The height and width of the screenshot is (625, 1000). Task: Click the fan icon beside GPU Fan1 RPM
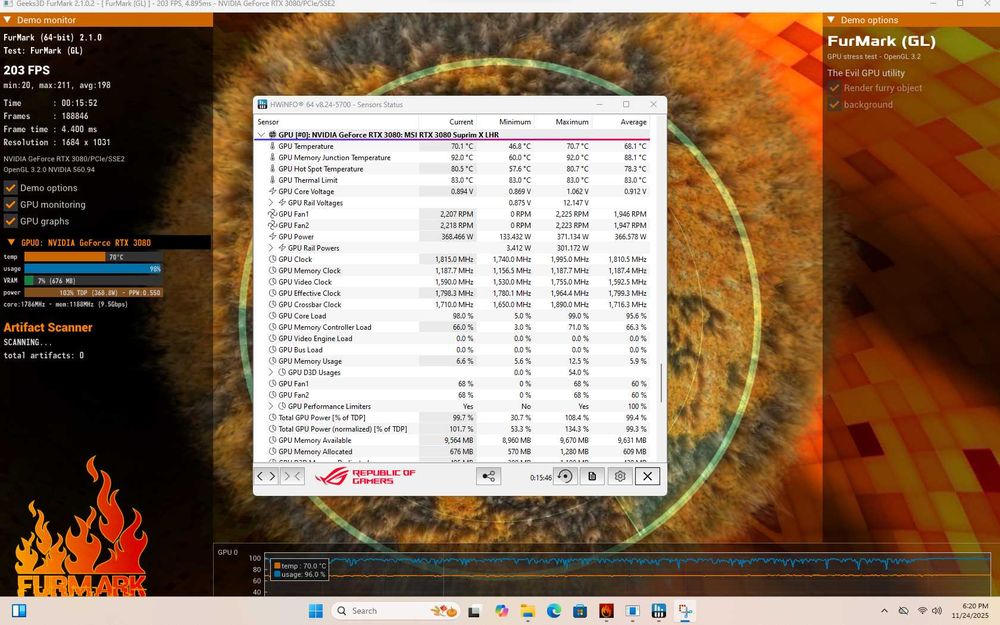(272, 214)
